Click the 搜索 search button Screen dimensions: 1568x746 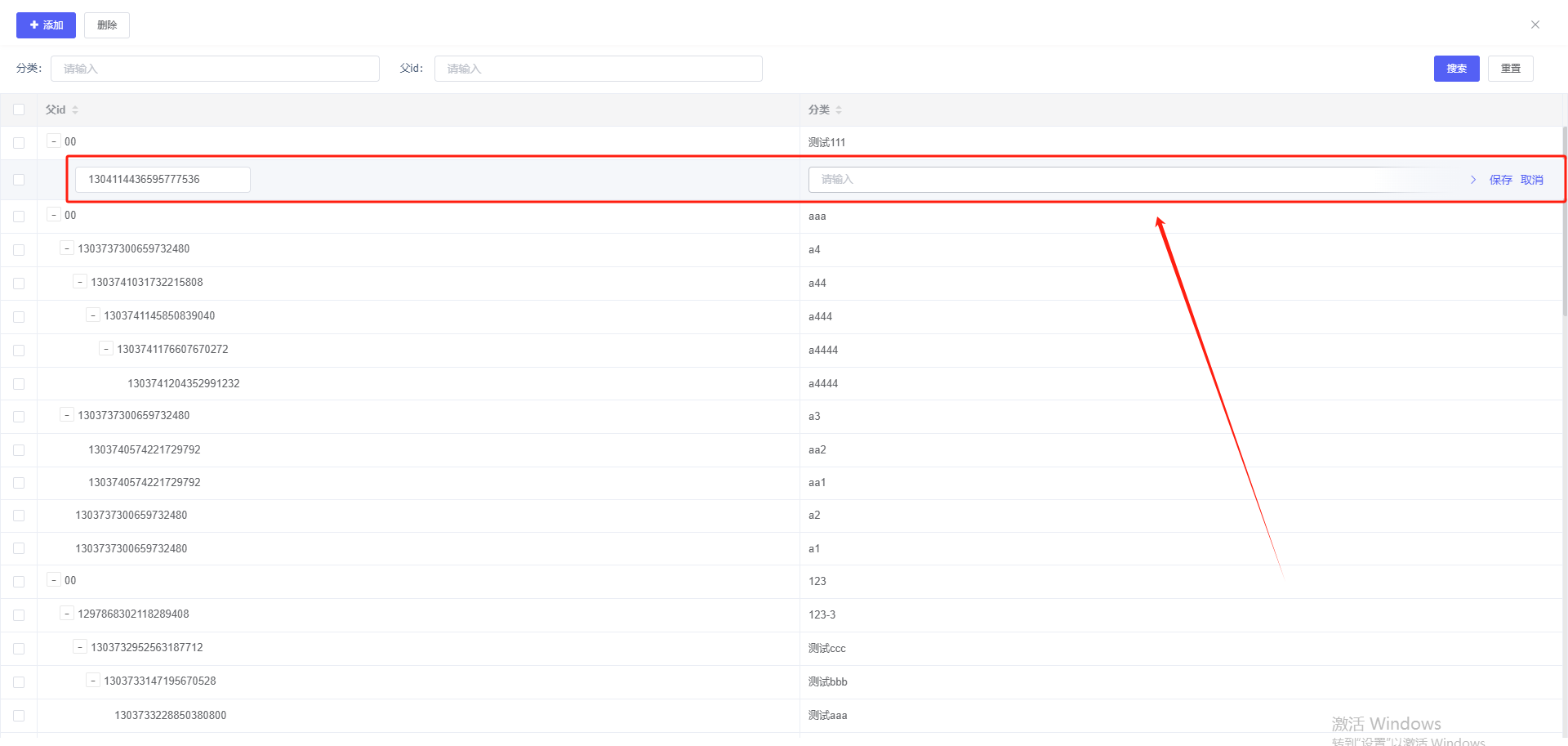pos(1456,69)
